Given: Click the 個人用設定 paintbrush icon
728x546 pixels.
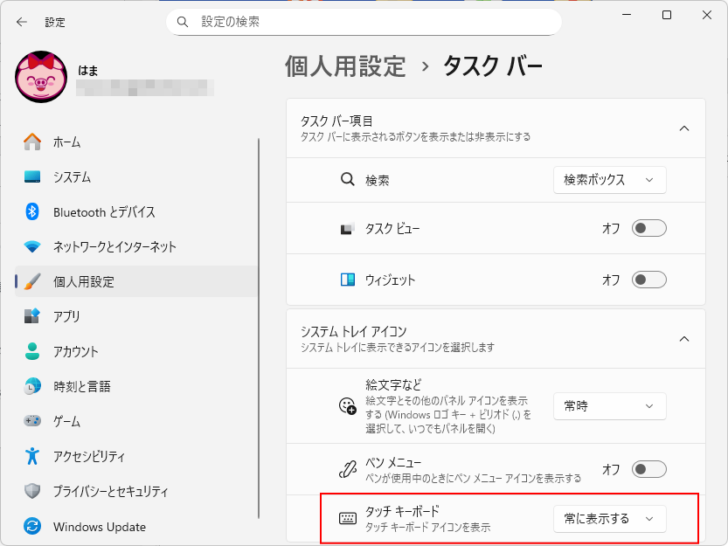Looking at the screenshot, I should pos(32,281).
